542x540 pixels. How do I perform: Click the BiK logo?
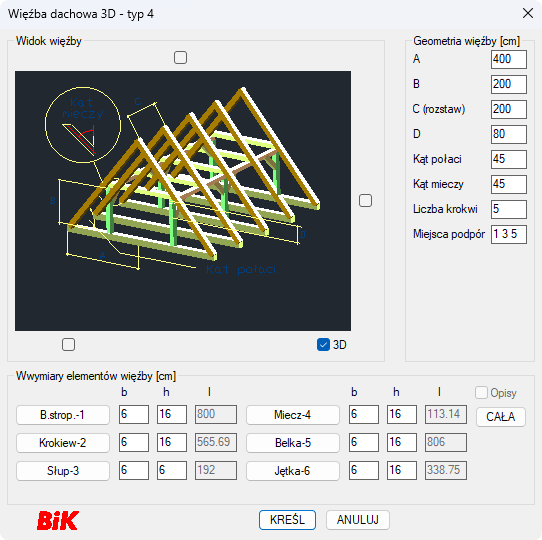[58, 520]
